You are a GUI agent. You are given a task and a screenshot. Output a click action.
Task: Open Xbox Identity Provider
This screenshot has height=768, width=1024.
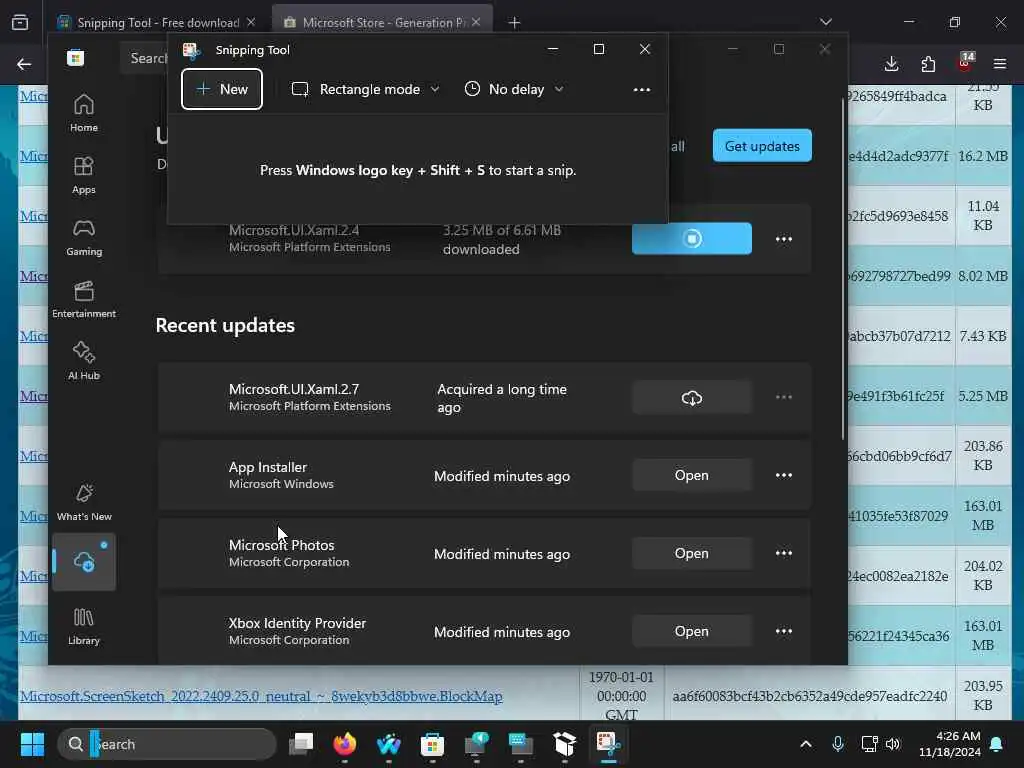(692, 632)
